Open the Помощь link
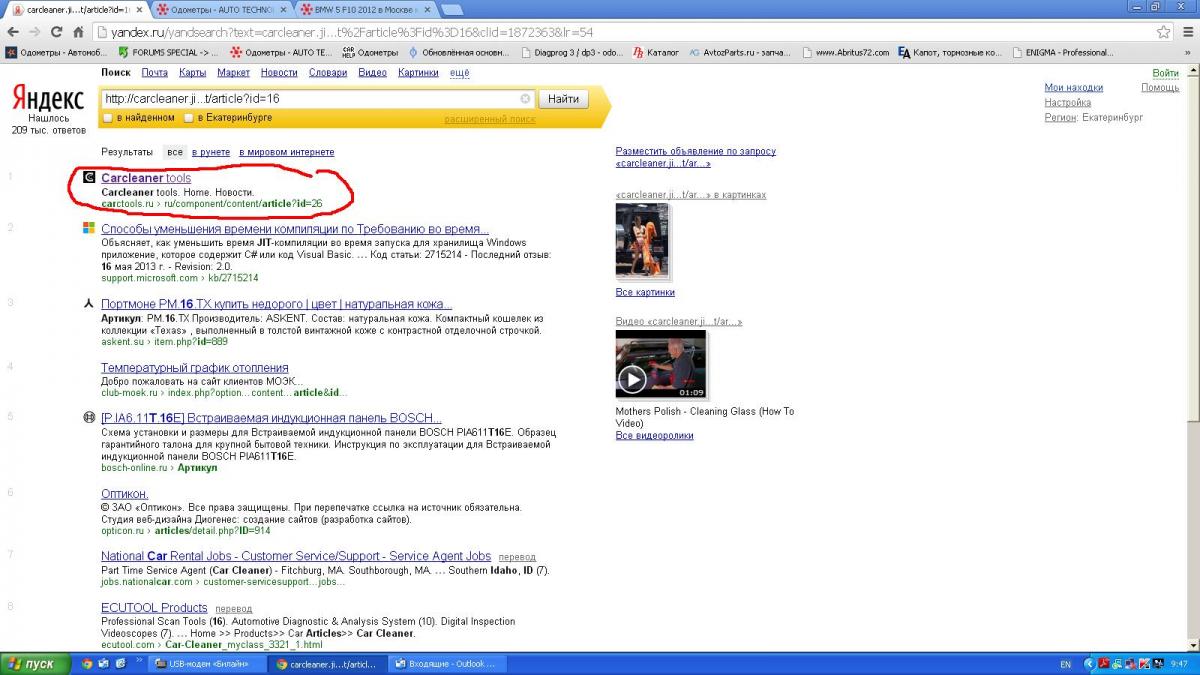This screenshot has width=1200, height=675. coord(1160,88)
